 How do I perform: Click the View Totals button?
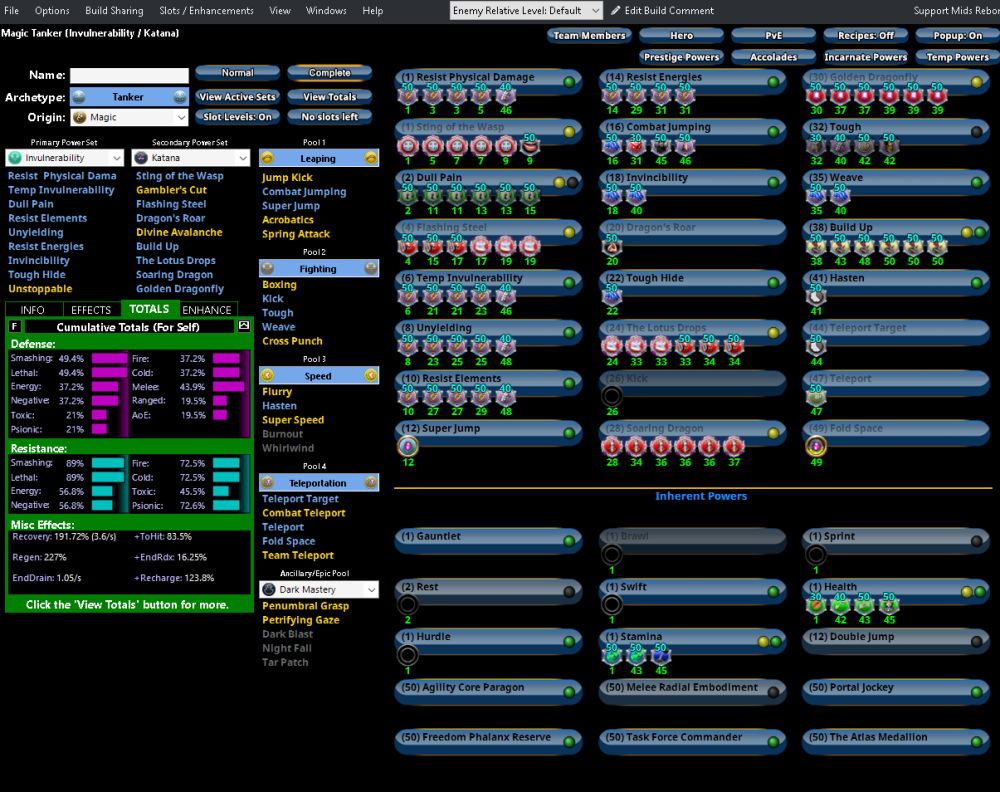329,97
